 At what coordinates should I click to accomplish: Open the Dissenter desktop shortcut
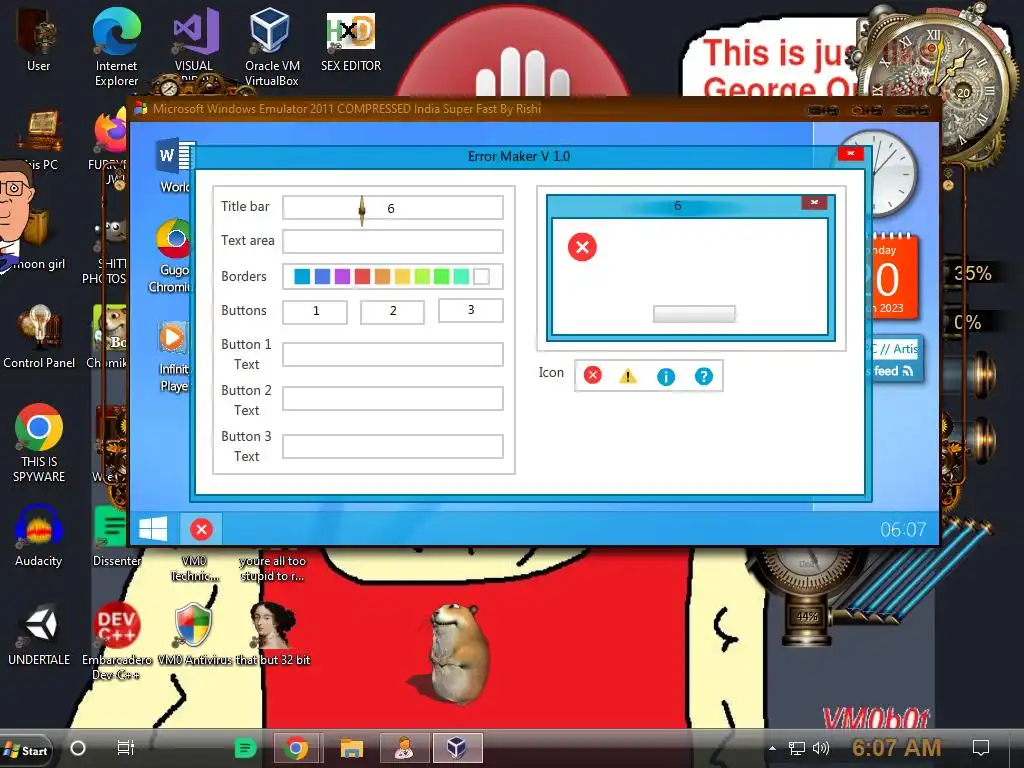click(116, 536)
